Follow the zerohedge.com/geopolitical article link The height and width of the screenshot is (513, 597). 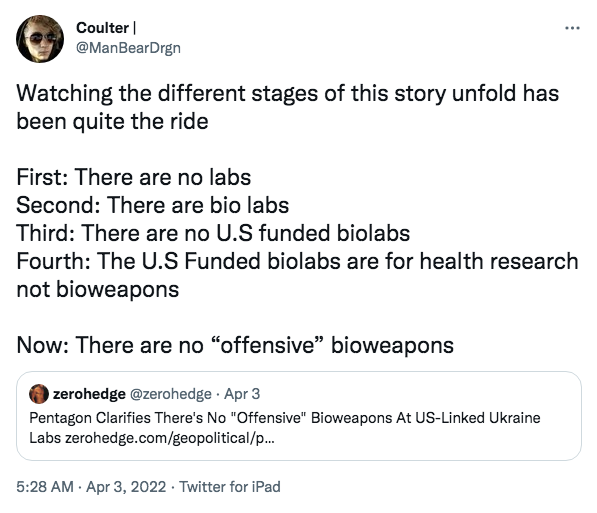170,438
